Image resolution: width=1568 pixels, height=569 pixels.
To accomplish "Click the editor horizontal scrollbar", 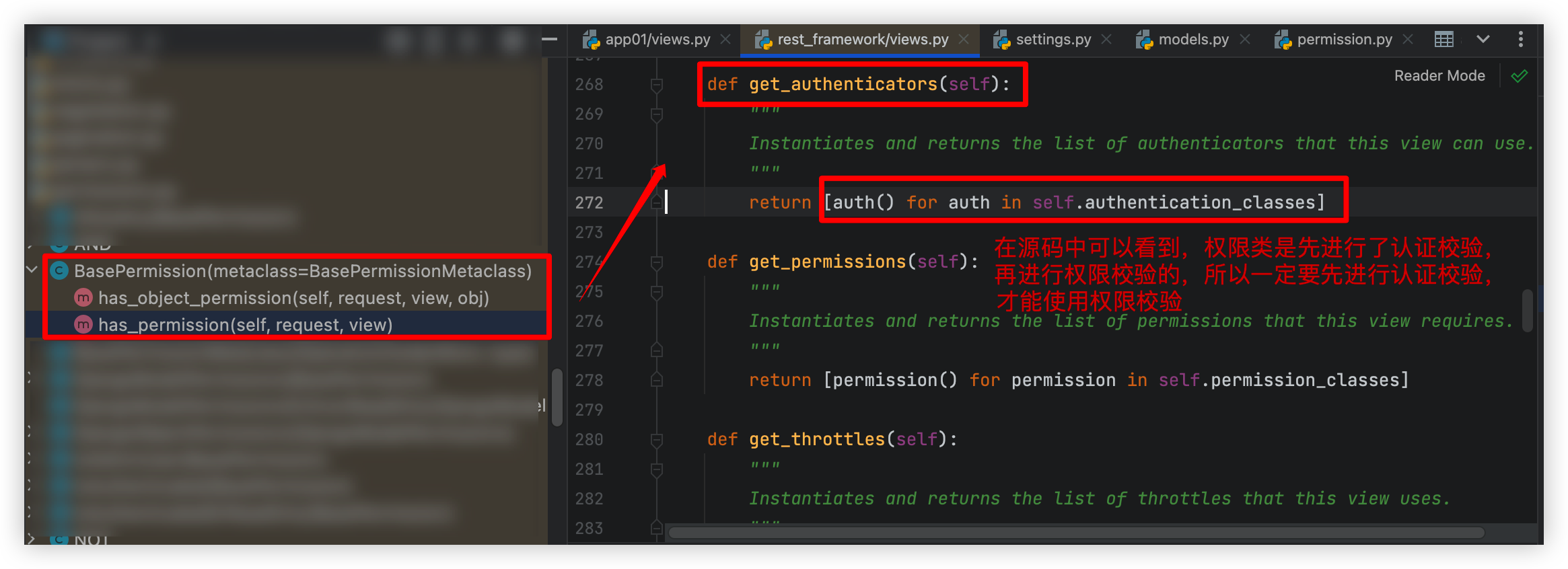I will 1077,533.
